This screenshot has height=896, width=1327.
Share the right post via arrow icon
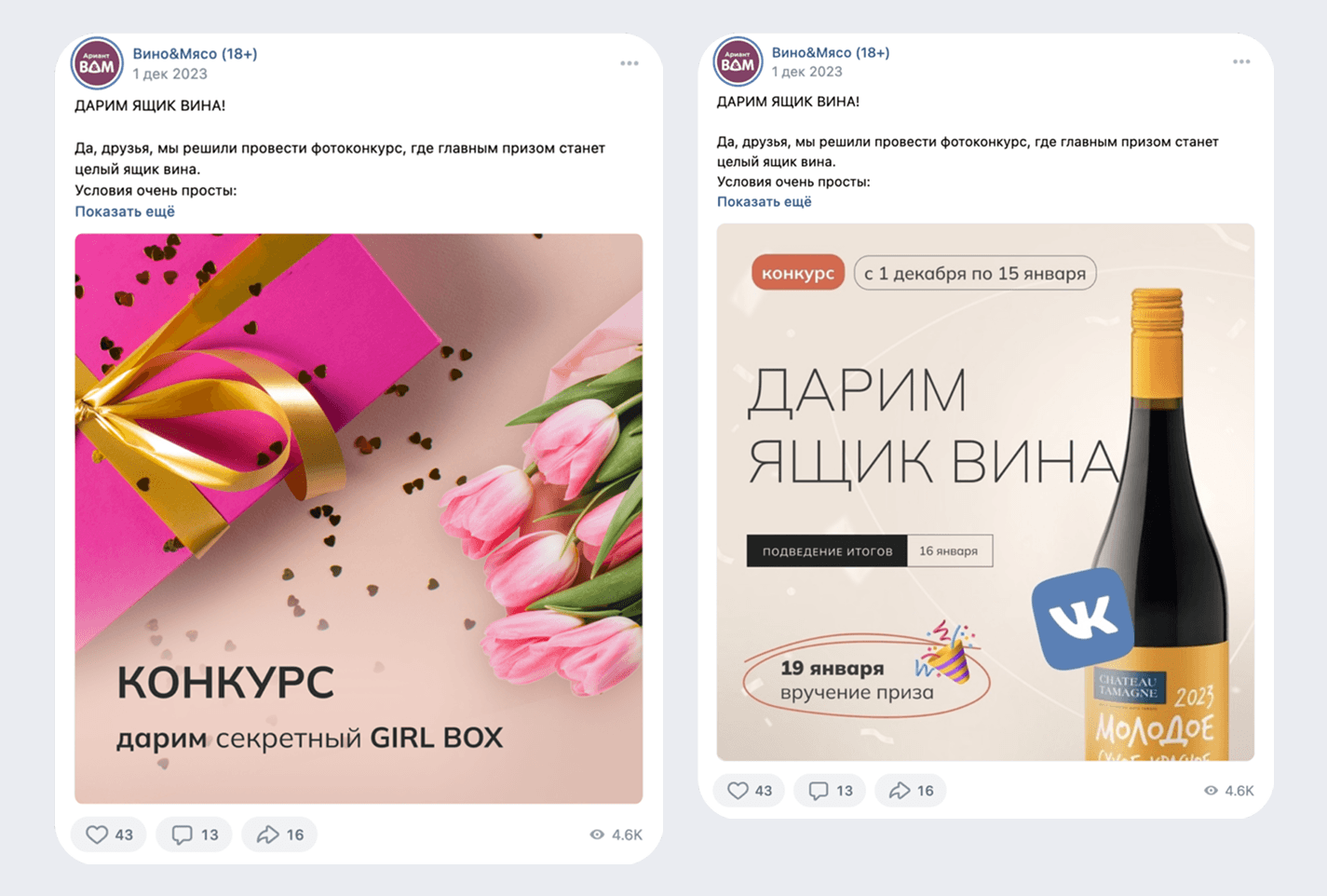point(912,791)
